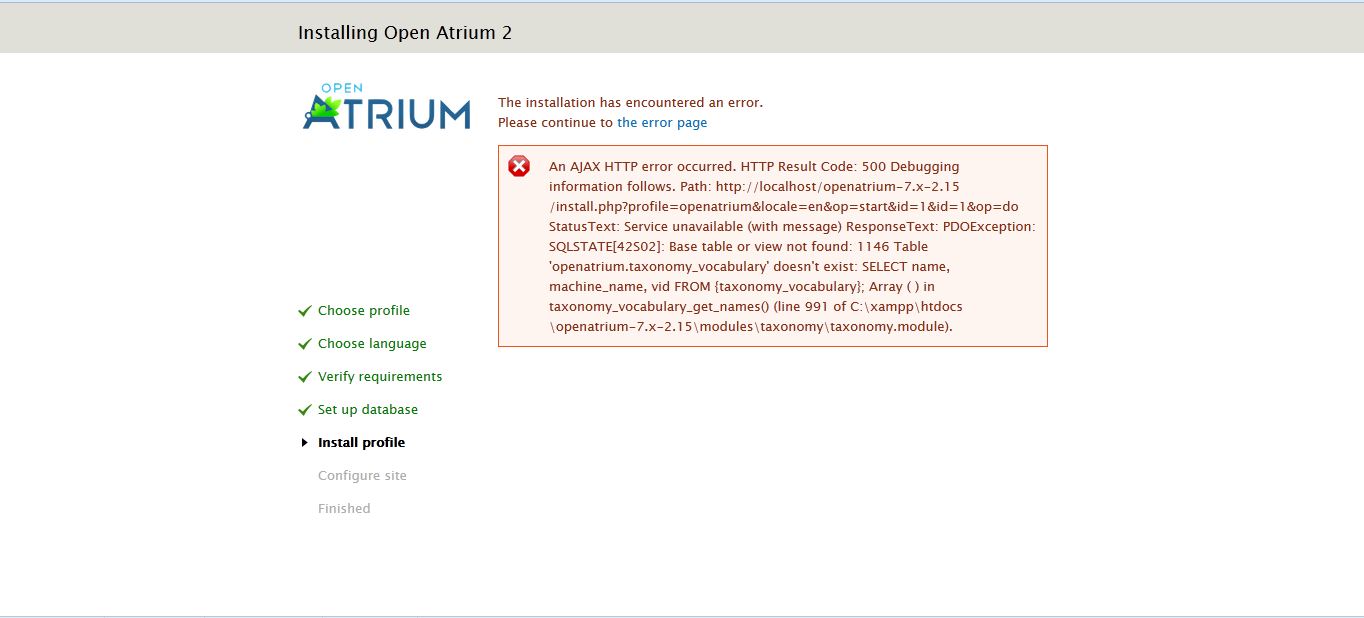Click the Finished step label

[344, 508]
